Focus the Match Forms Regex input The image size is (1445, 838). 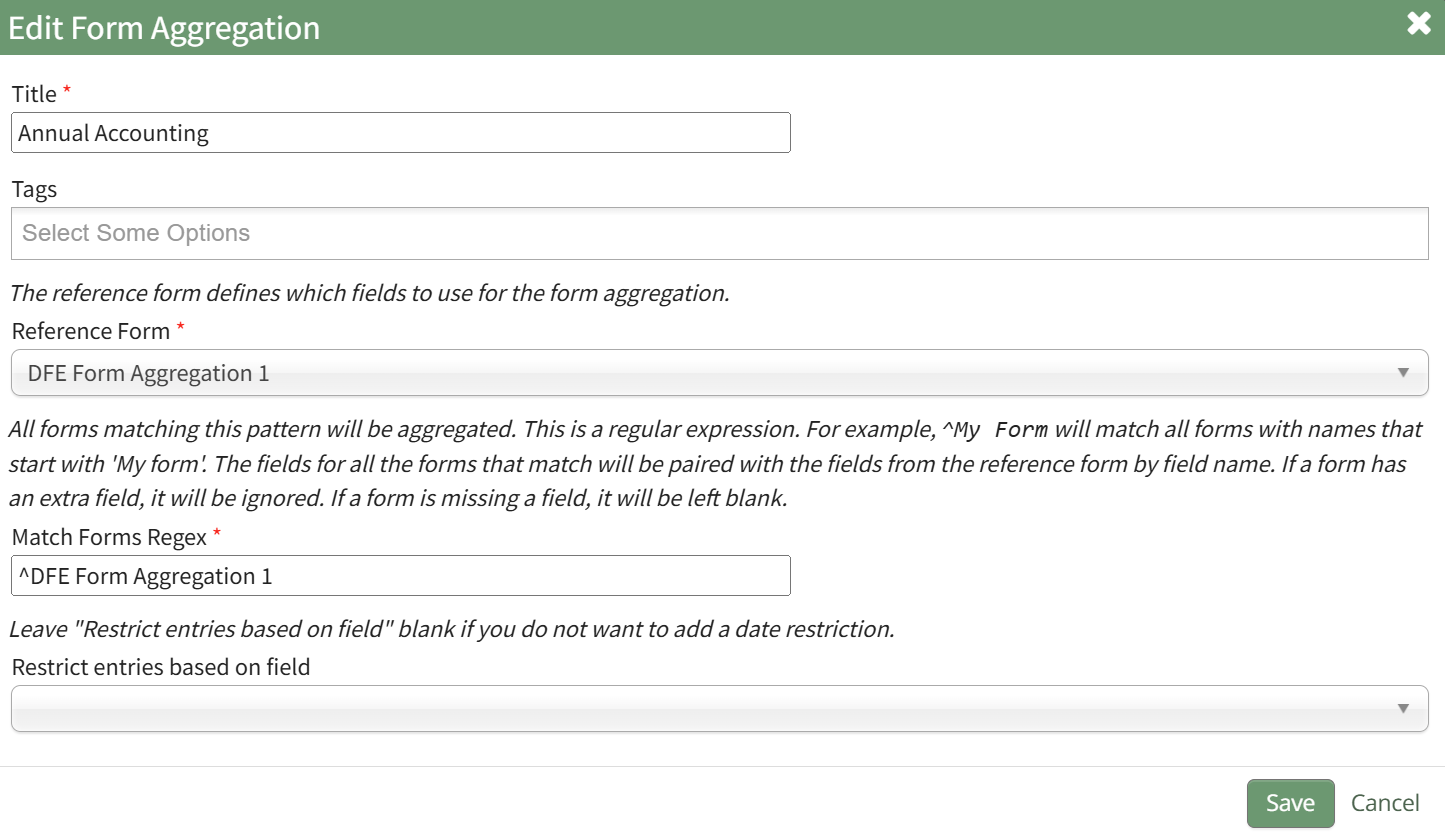click(400, 576)
